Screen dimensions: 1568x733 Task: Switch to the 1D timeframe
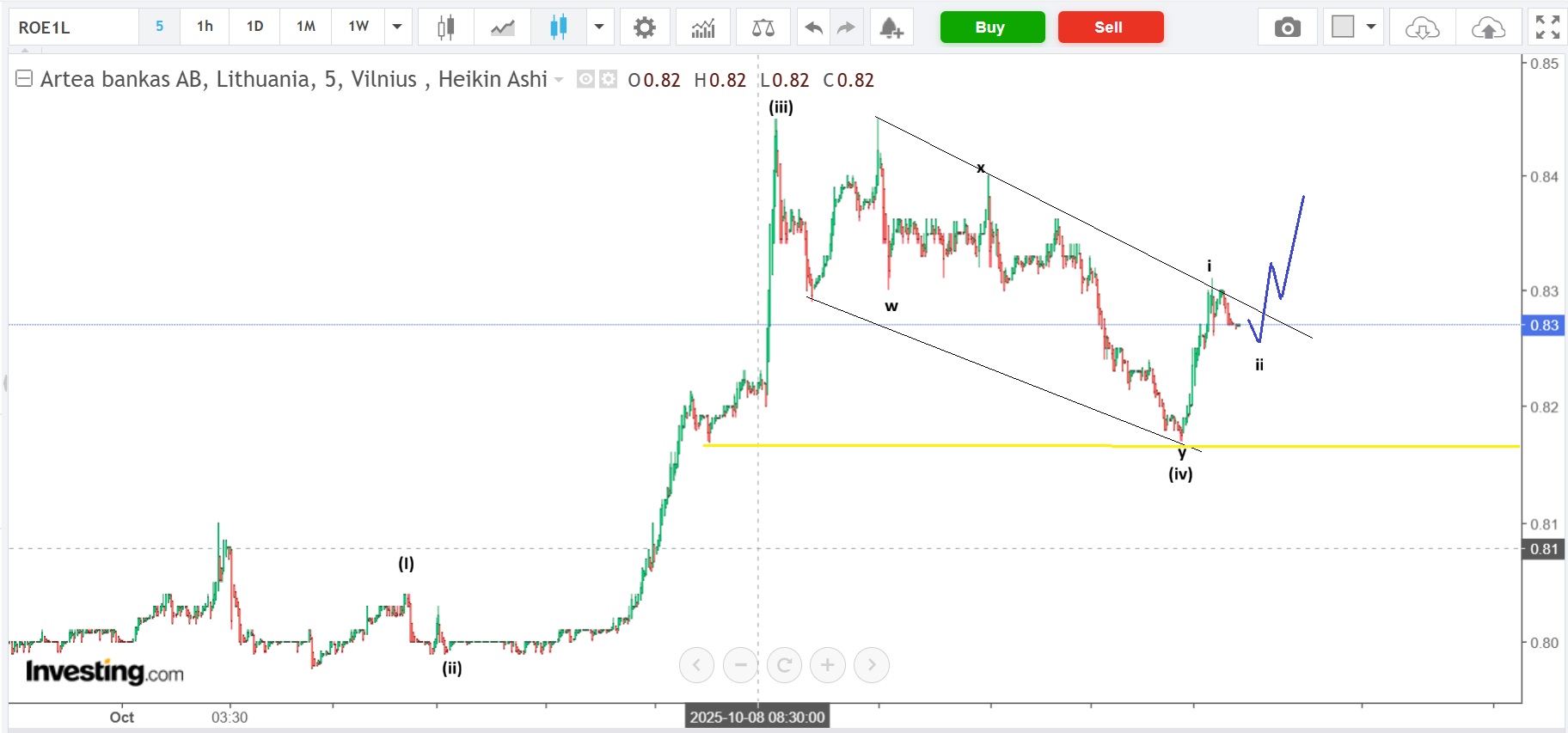255,27
